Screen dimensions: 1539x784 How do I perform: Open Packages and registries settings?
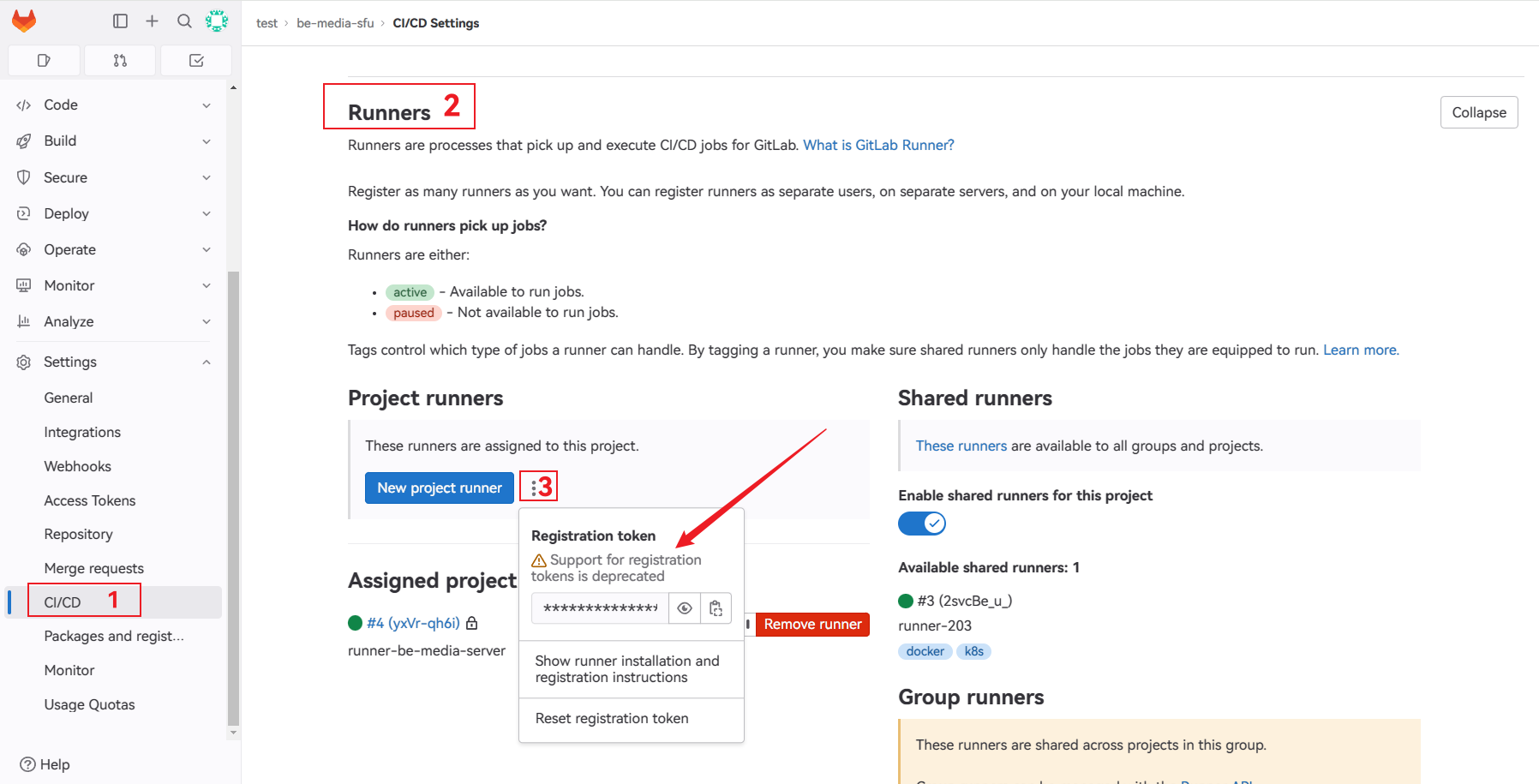[x=115, y=636]
